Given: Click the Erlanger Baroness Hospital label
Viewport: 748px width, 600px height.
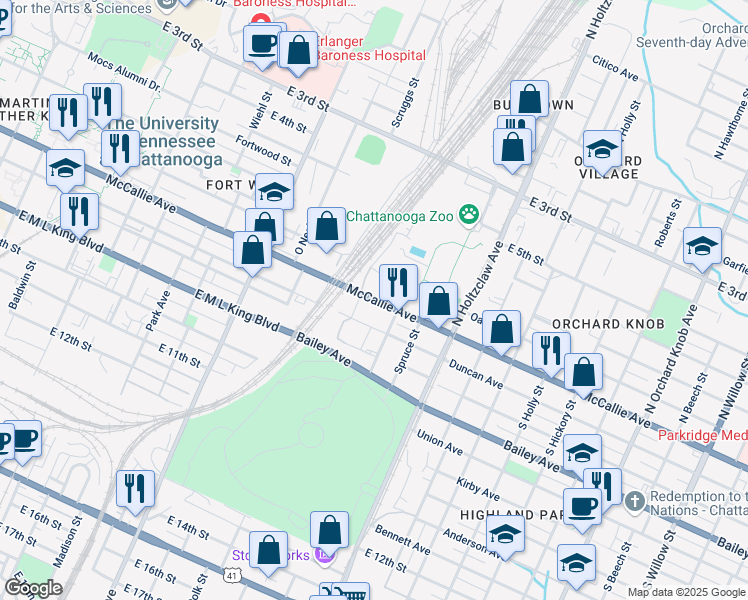Looking at the screenshot, I should (x=370, y=48).
